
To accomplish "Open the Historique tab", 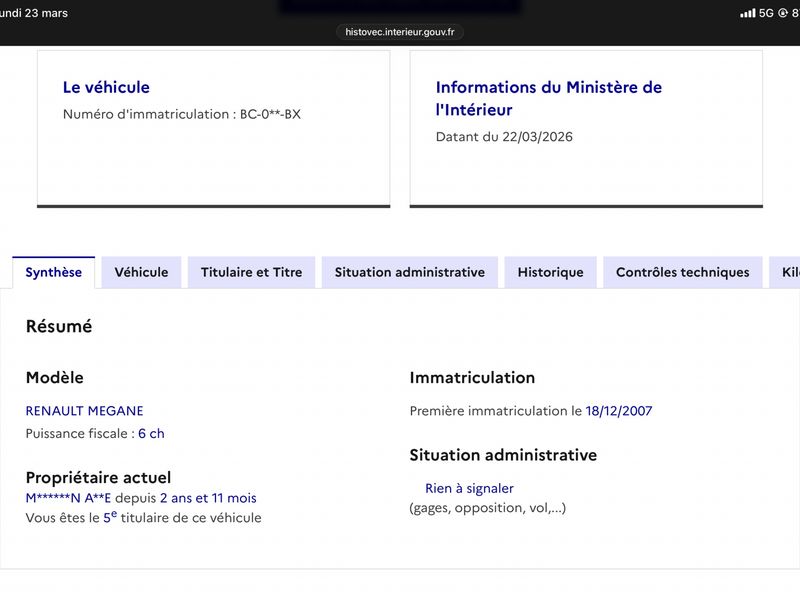I will tap(551, 272).
